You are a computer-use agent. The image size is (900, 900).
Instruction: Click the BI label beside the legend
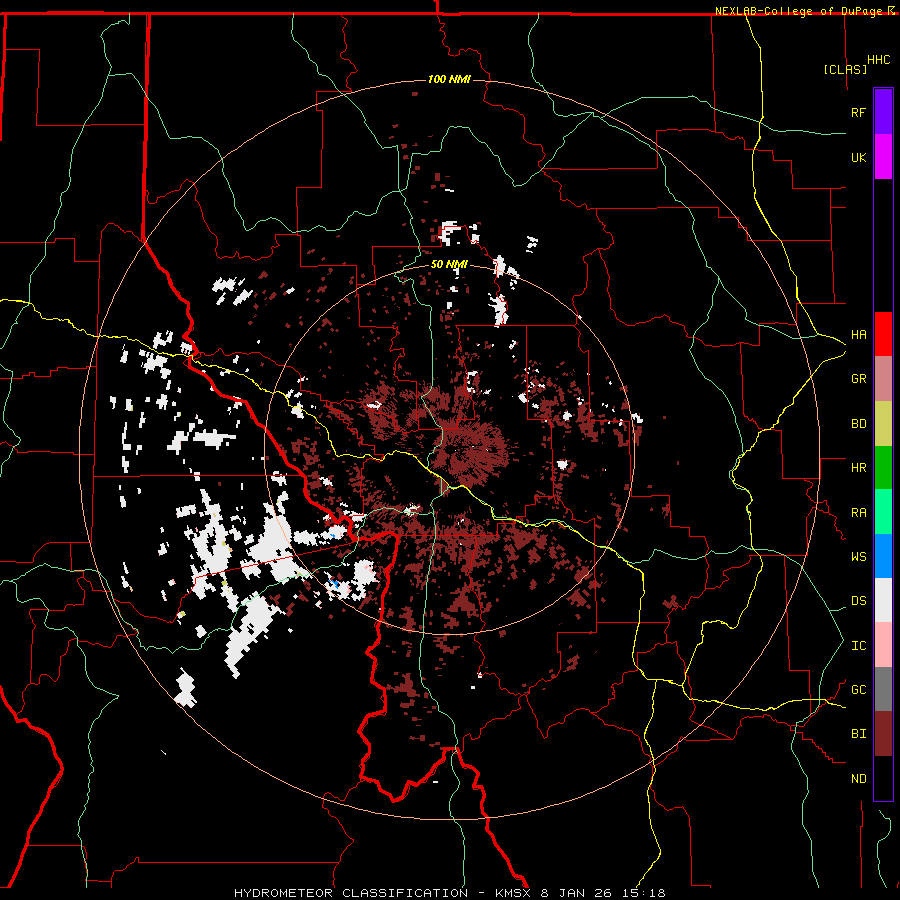point(859,734)
